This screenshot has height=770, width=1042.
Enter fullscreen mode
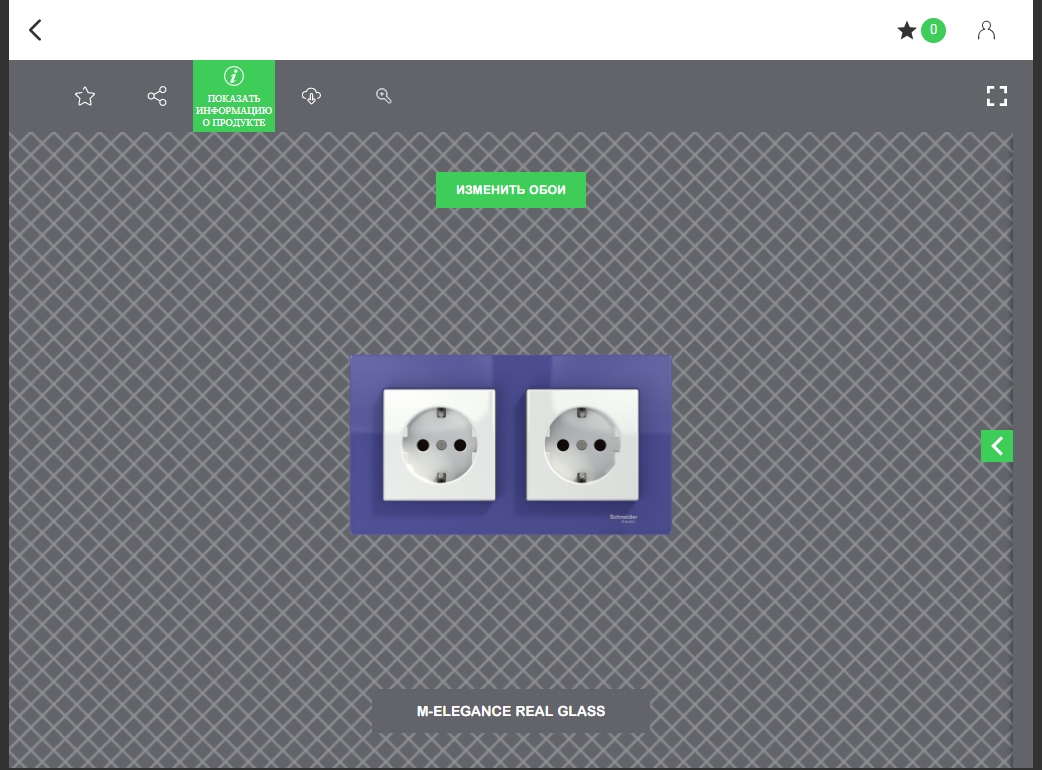coord(997,96)
